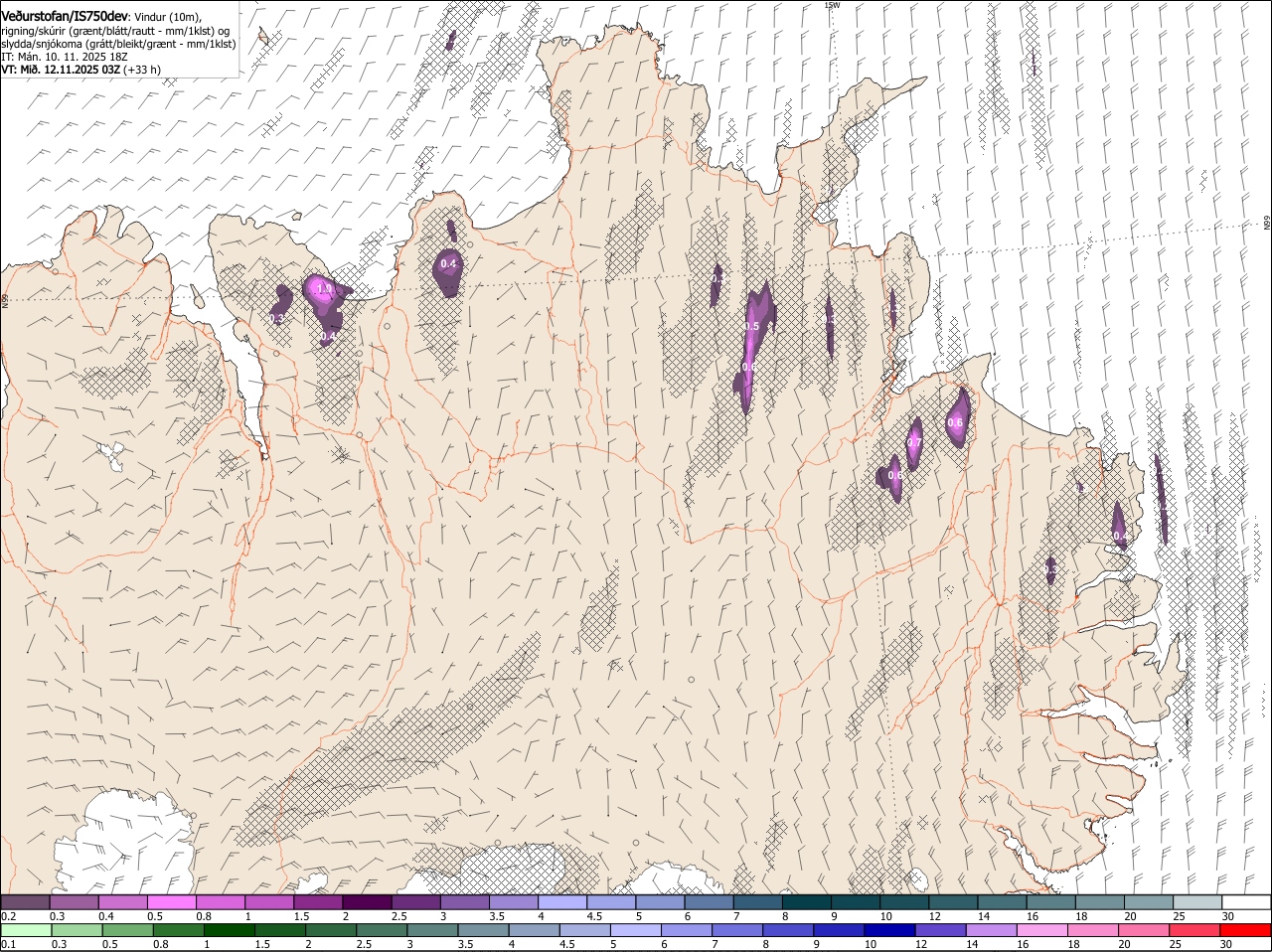Select the 20 swatch in the rain legend row

point(1142,931)
